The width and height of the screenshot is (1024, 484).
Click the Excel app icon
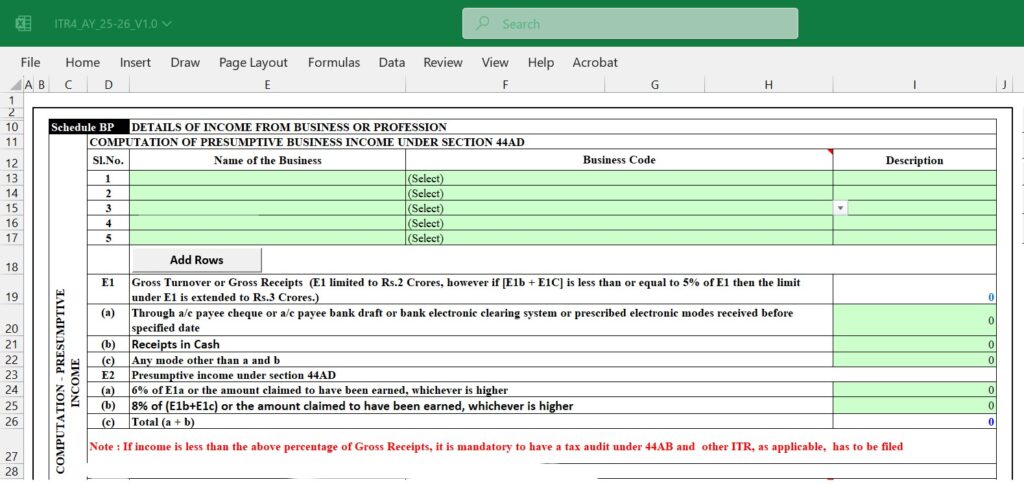[x=23, y=23]
